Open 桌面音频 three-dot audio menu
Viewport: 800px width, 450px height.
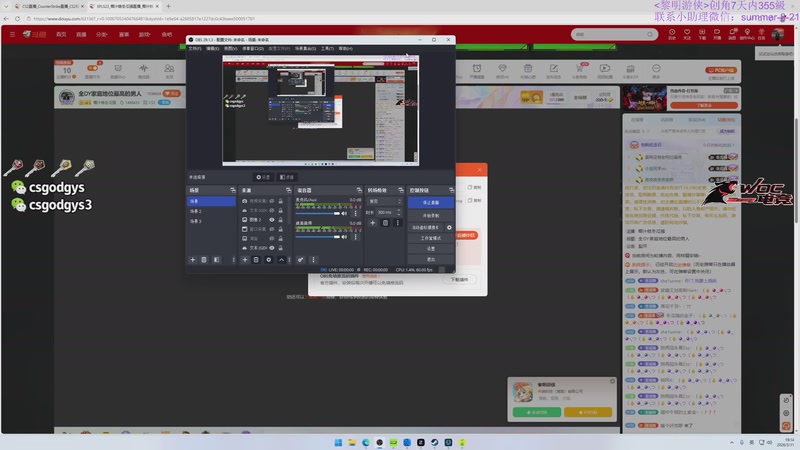coord(356,237)
